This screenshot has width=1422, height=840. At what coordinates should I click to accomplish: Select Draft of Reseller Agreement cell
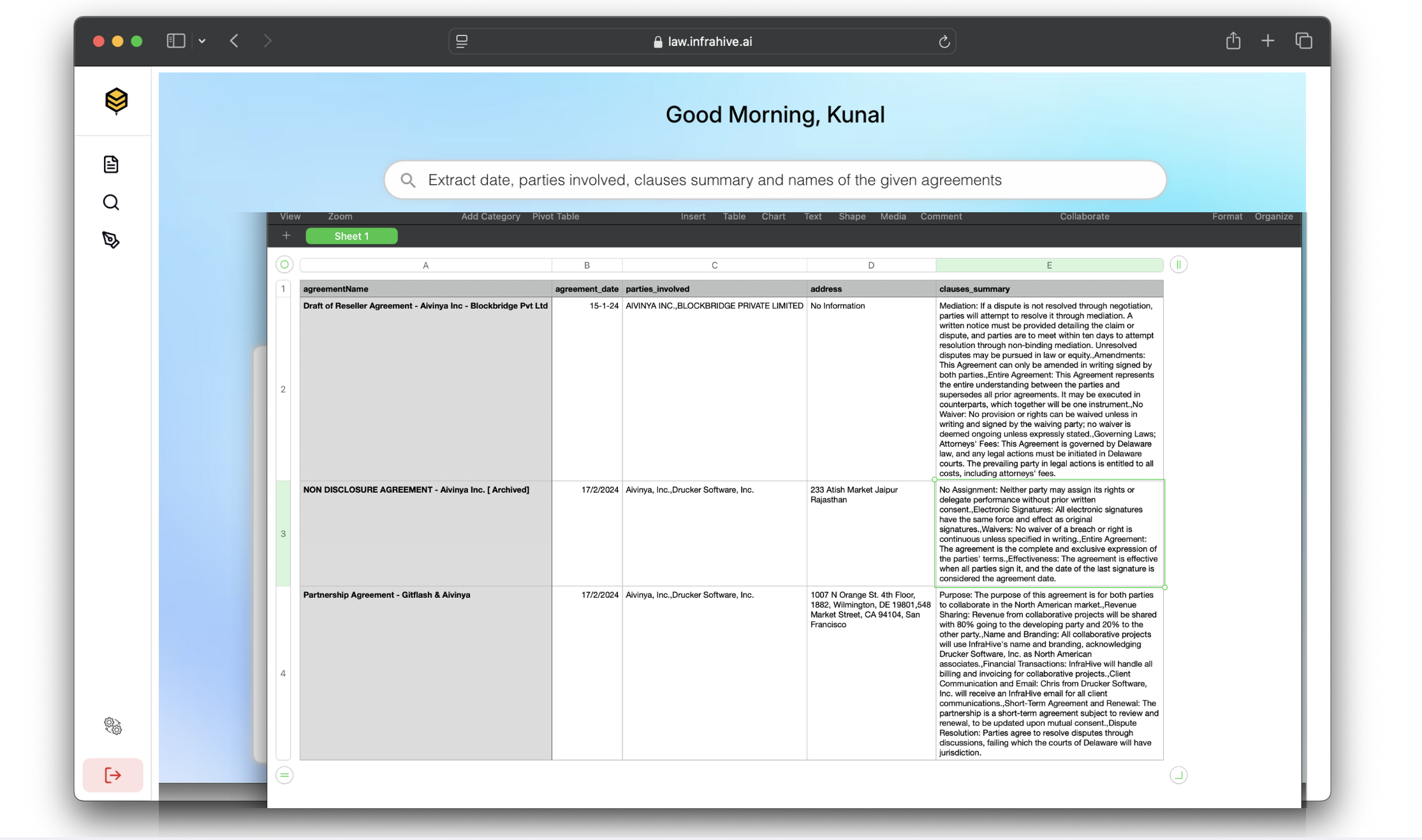425,389
